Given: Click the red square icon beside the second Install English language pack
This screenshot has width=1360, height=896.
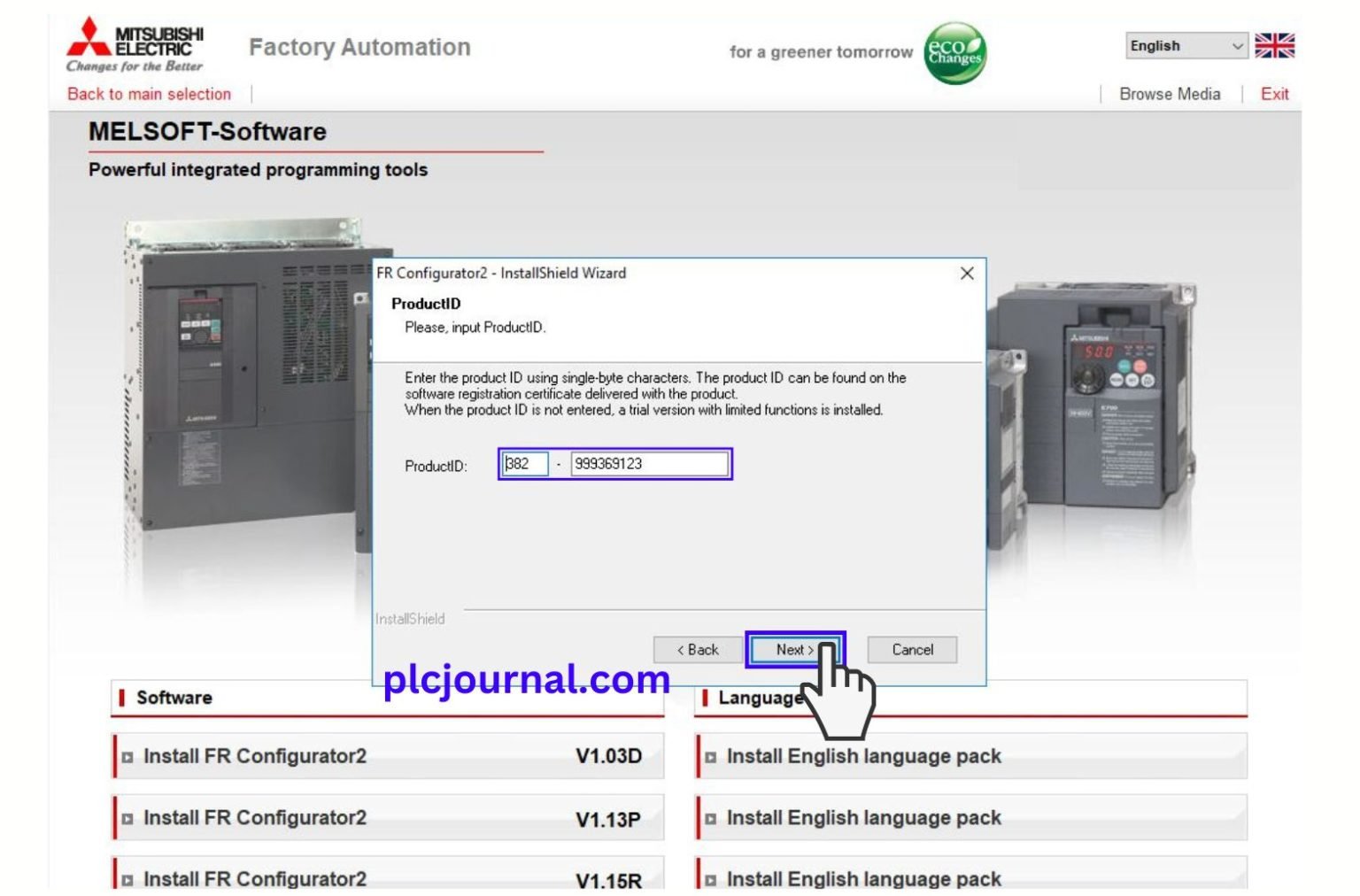Looking at the screenshot, I should (710, 818).
